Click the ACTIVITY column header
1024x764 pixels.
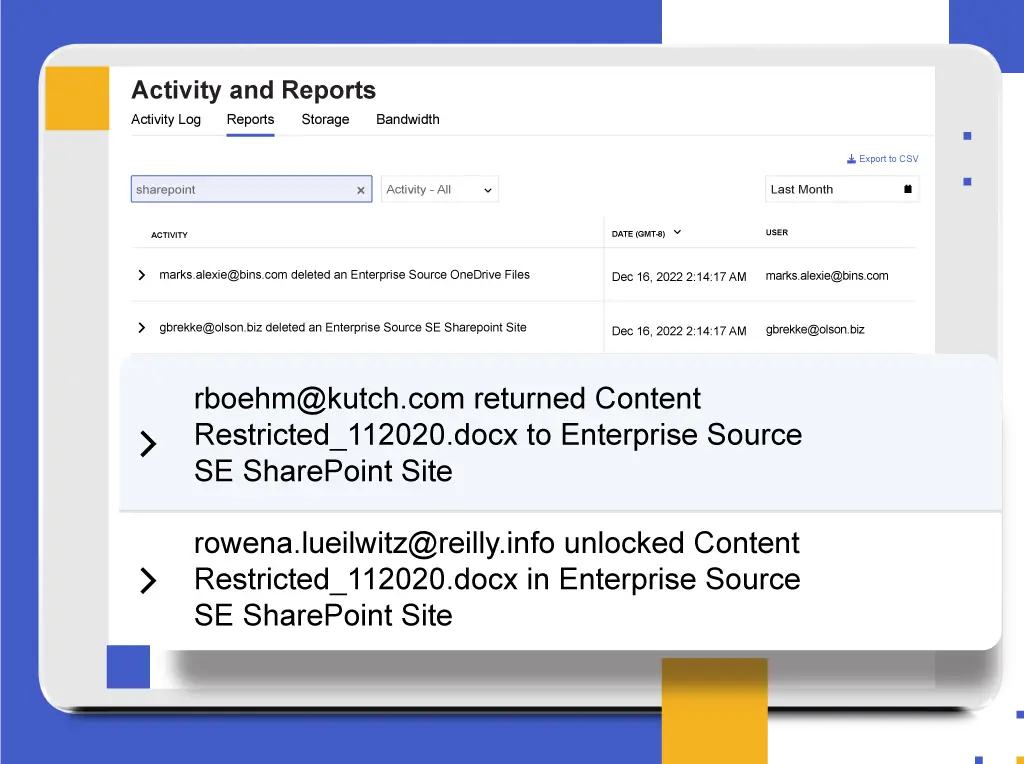pyautogui.click(x=169, y=235)
